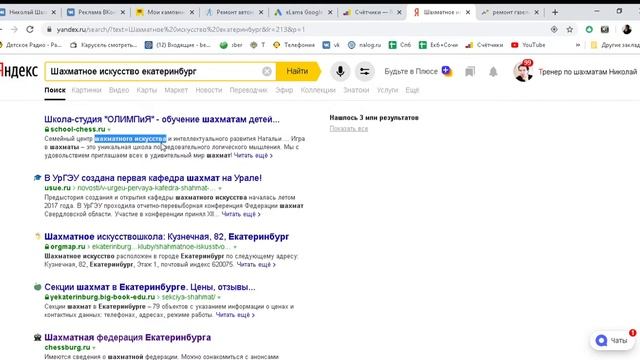Open the Карусель смотреть bookmark

pos(104,45)
